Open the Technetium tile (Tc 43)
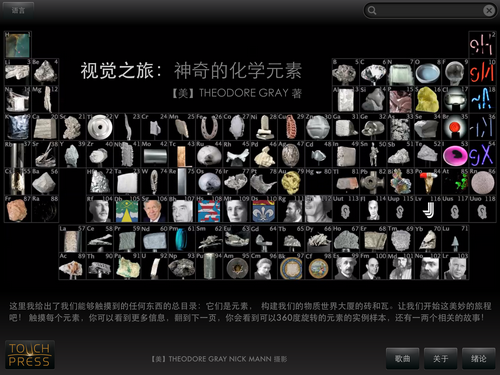Viewport: 500px width, 375px height. coord(182,154)
